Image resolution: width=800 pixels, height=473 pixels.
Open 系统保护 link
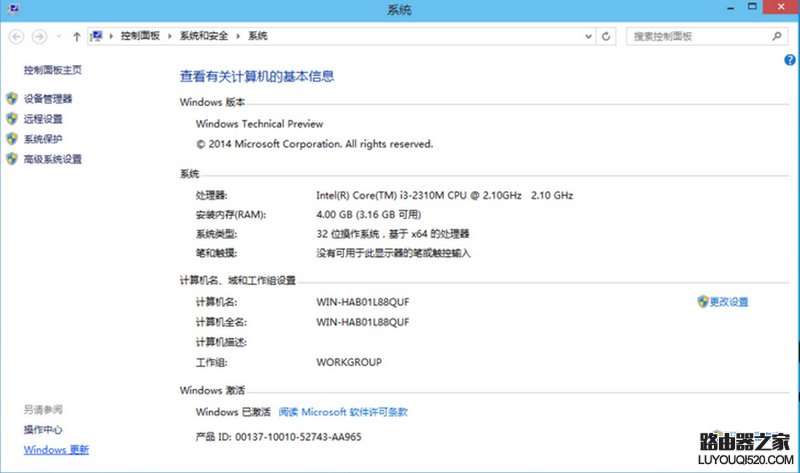pos(43,139)
